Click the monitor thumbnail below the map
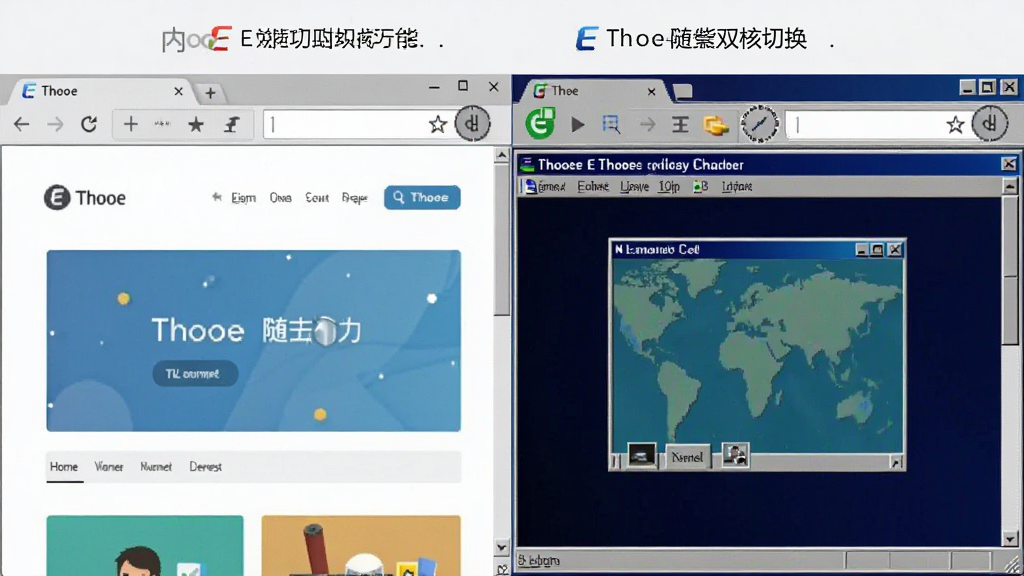 click(x=641, y=455)
